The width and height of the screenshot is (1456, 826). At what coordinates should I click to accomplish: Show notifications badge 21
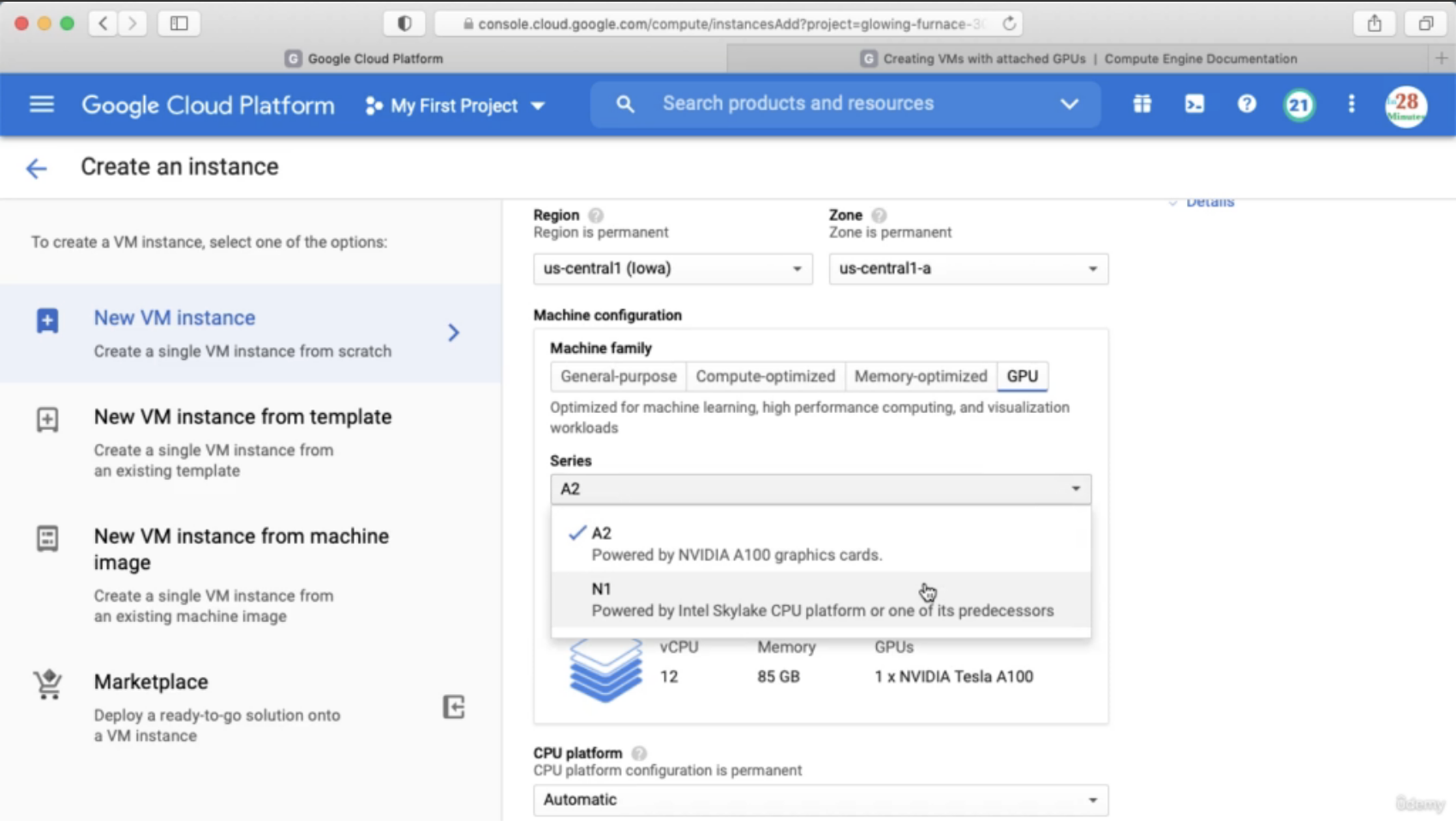pos(1298,105)
